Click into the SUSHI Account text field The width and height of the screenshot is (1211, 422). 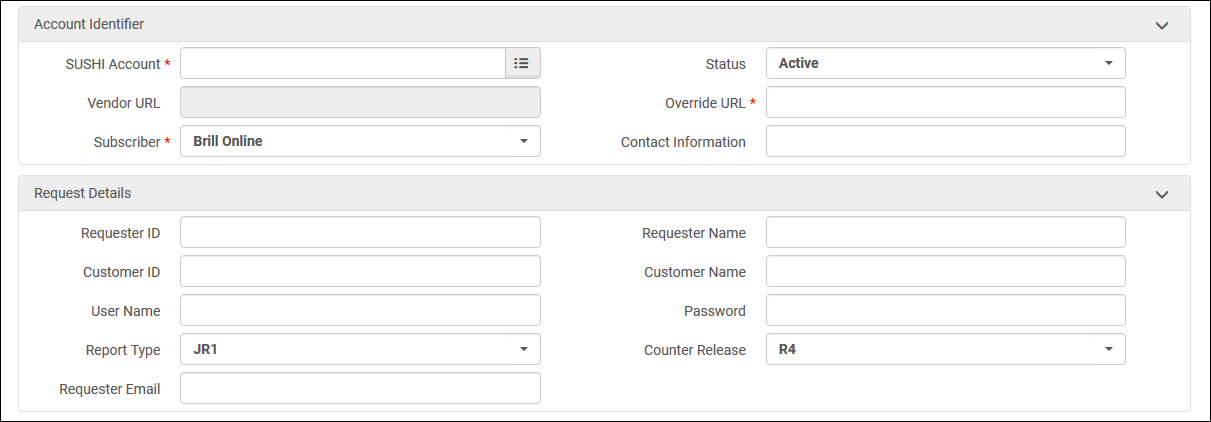(342, 63)
